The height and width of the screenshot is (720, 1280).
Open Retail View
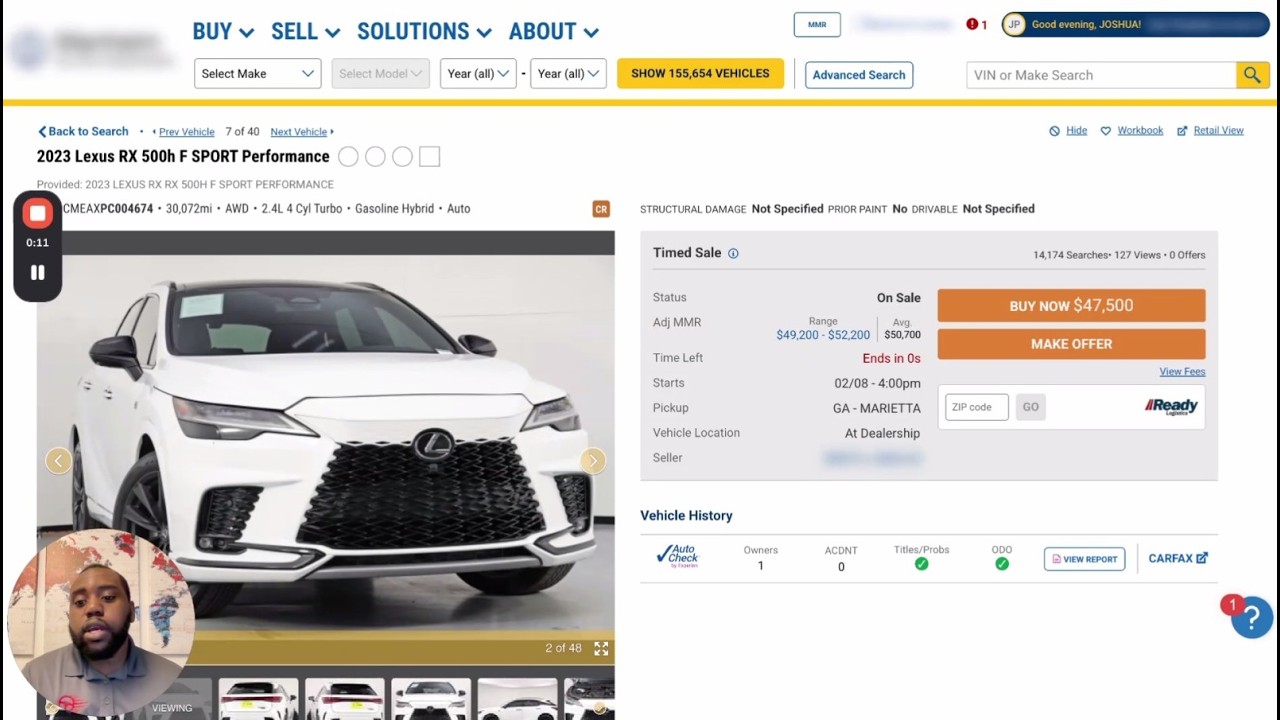point(1210,131)
